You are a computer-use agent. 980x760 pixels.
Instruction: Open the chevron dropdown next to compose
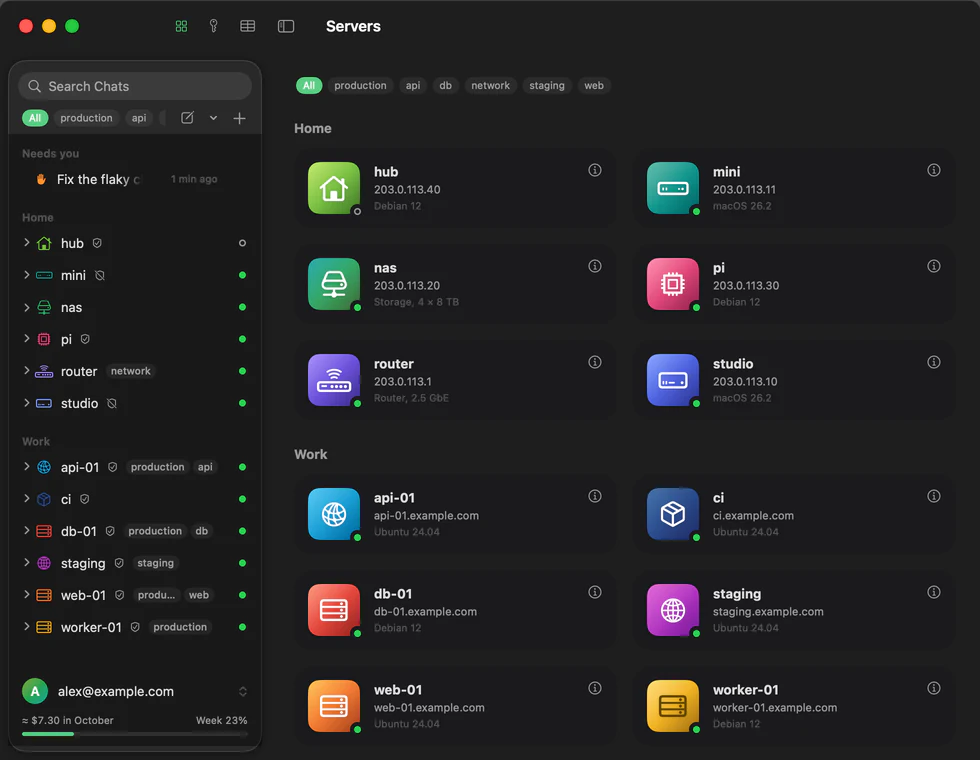coord(213,118)
